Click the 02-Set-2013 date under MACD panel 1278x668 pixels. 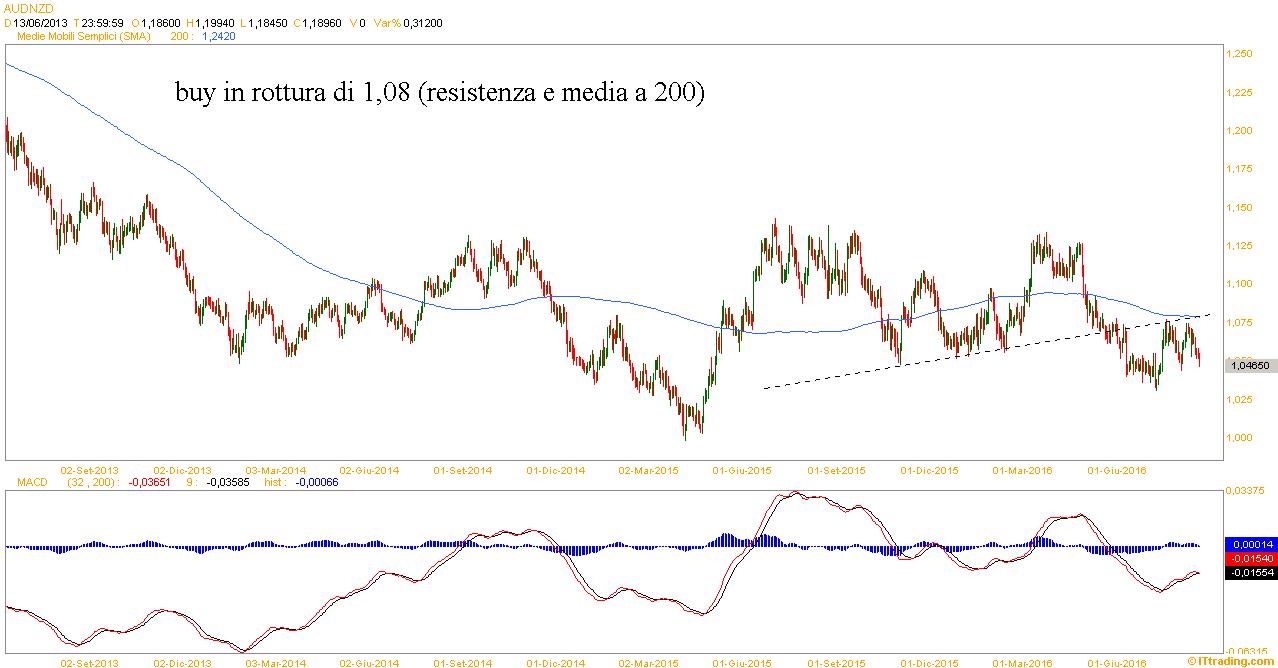(90, 662)
